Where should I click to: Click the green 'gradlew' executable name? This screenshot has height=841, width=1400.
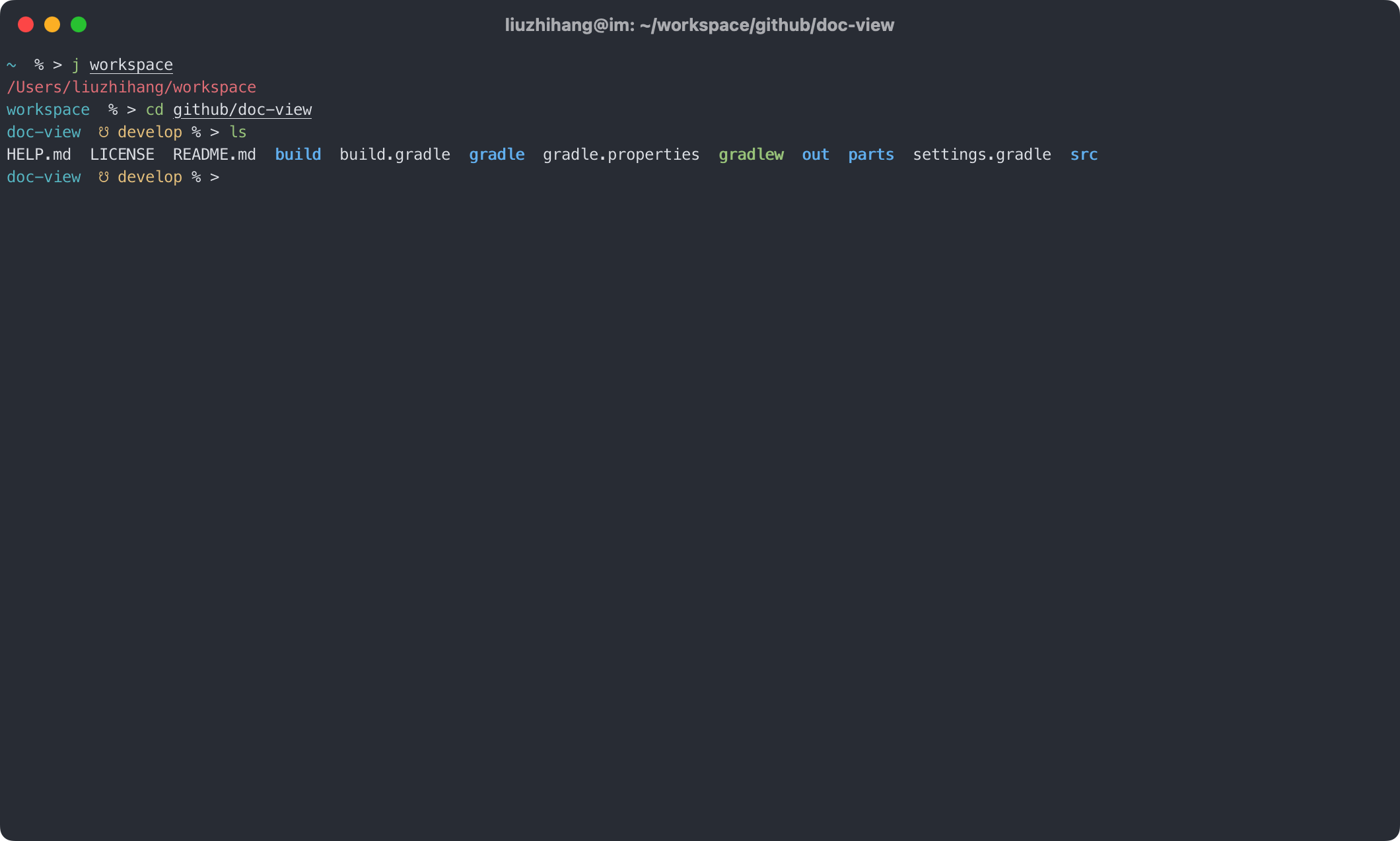click(x=751, y=154)
